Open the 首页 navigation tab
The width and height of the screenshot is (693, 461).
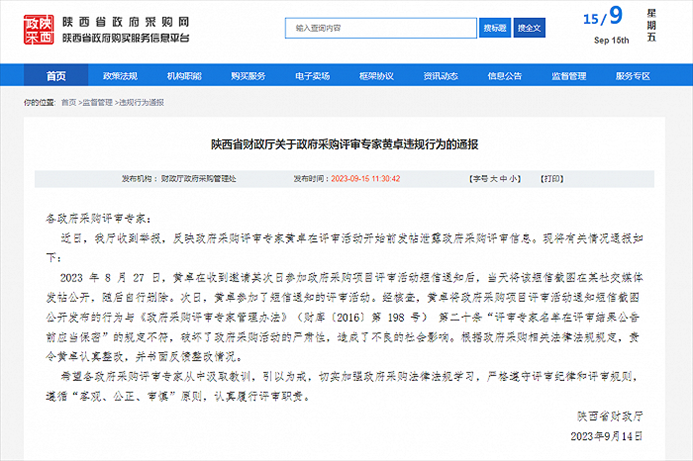pyautogui.click(x=57, y=76)
